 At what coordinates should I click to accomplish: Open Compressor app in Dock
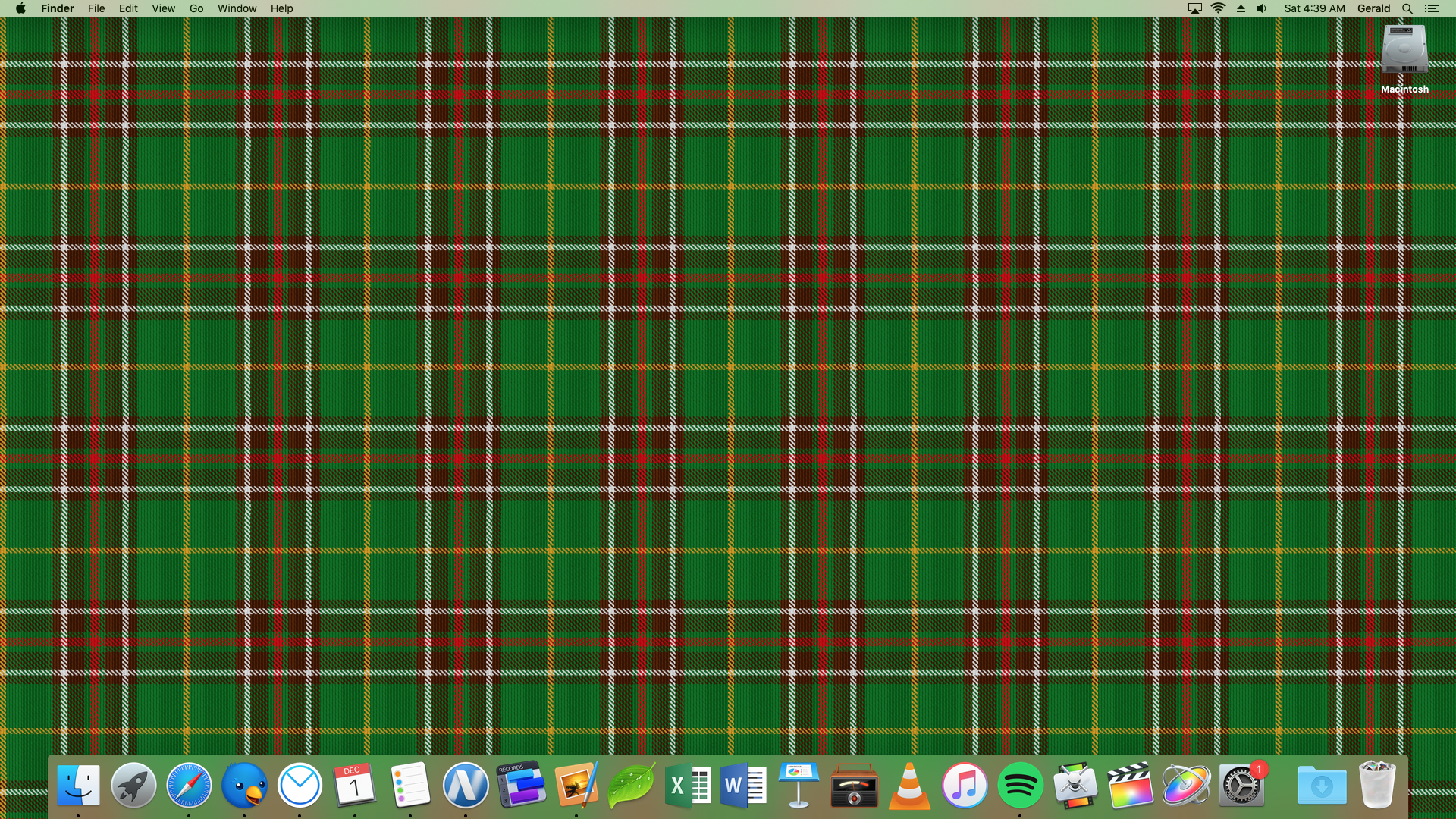1075,785
